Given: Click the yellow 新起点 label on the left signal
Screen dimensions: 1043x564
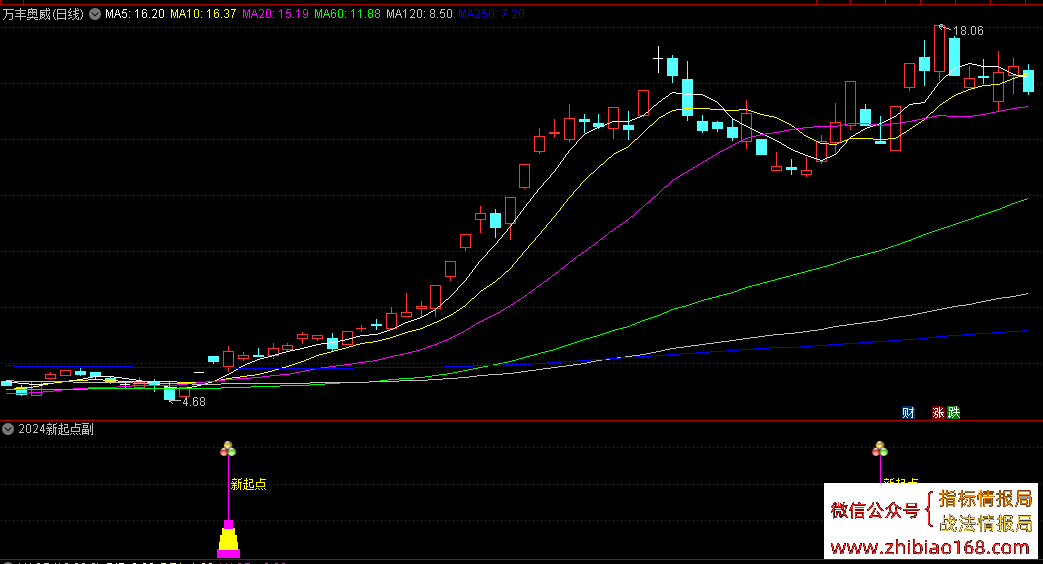Looking at the screenshot, I should point(249,484).
